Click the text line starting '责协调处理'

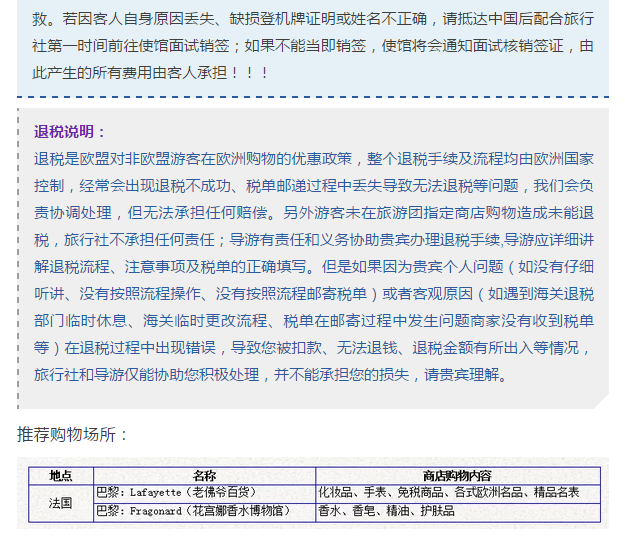coord(313,213)
